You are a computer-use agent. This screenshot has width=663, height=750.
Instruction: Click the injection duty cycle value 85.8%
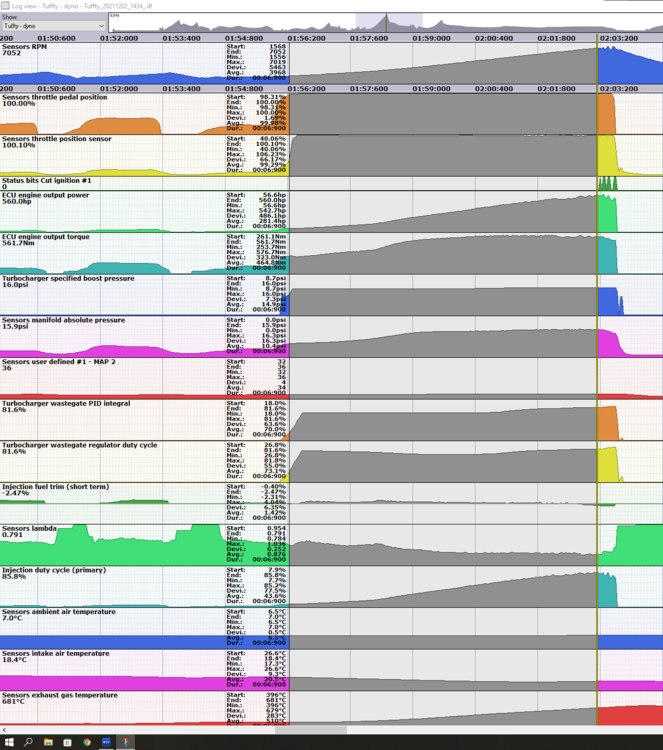point(14,576)
